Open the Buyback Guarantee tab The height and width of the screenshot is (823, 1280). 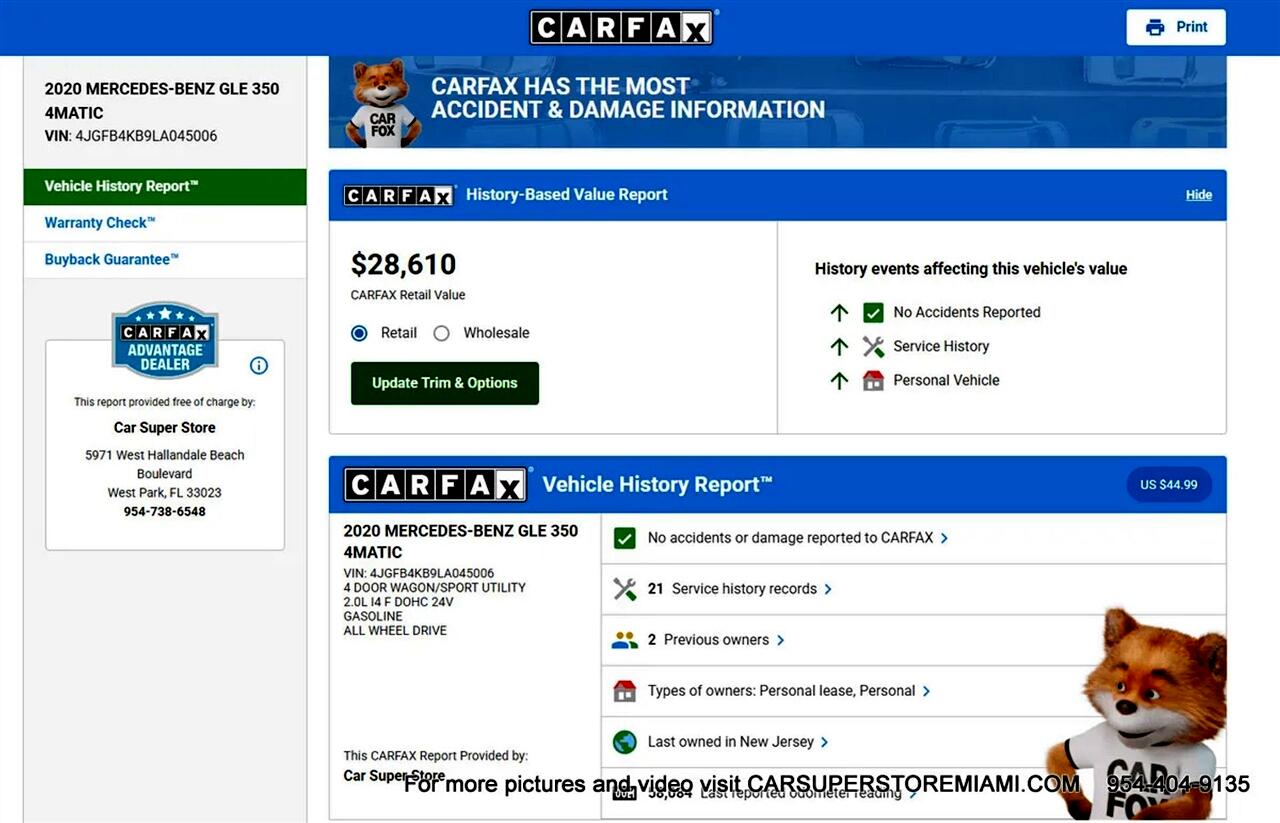[111, 259]
